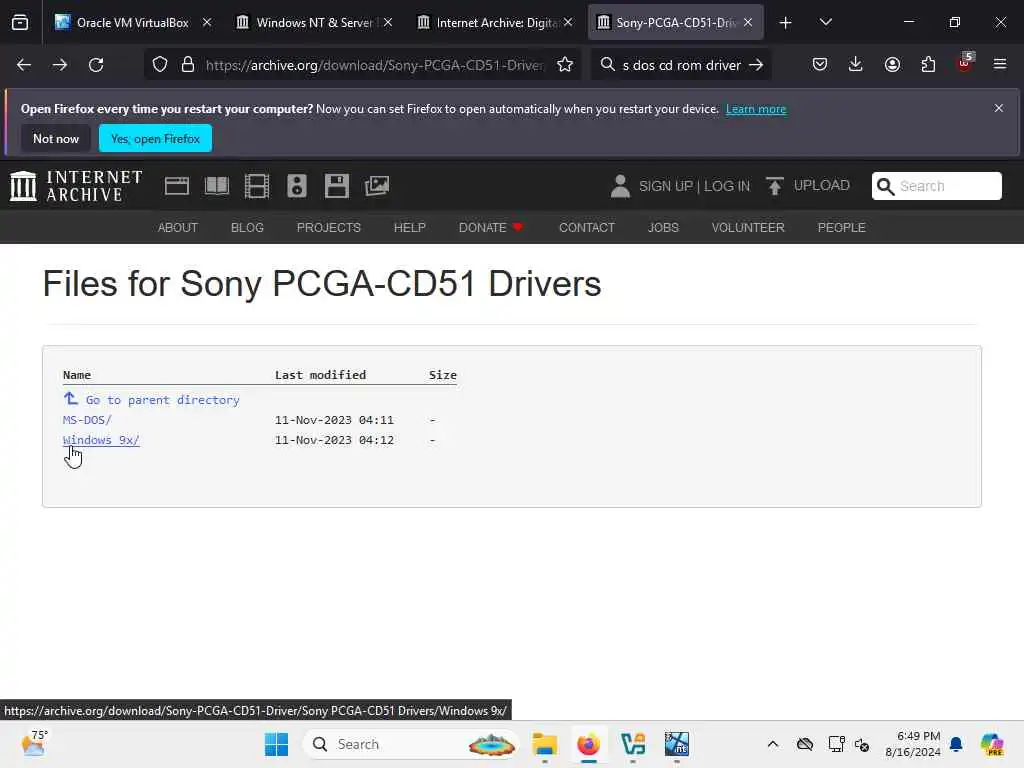Reload the current page
Screen dimensions: 1024x768
click(96, 65)
